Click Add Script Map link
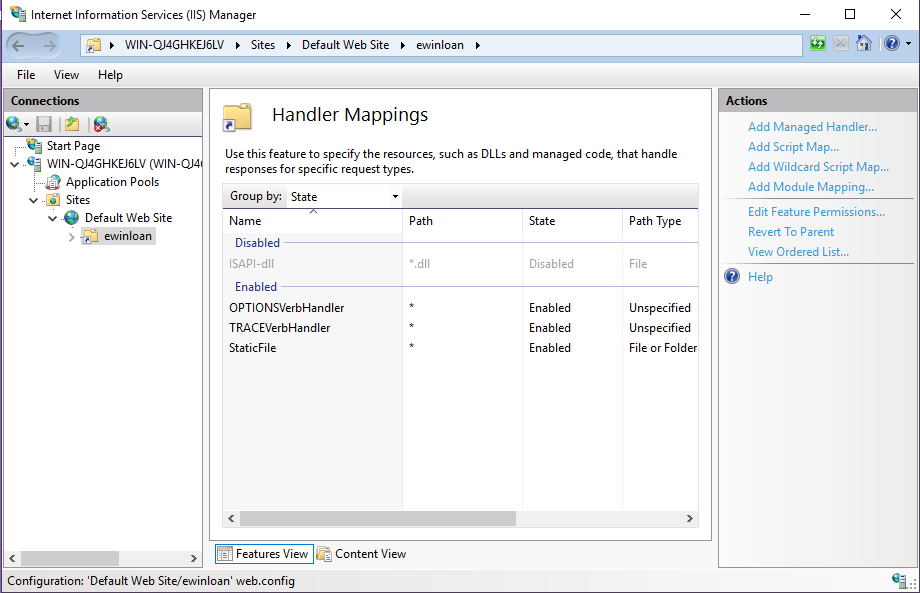This screenshot has width=920, height=593. pyautogui.click(x=793, y=147)
